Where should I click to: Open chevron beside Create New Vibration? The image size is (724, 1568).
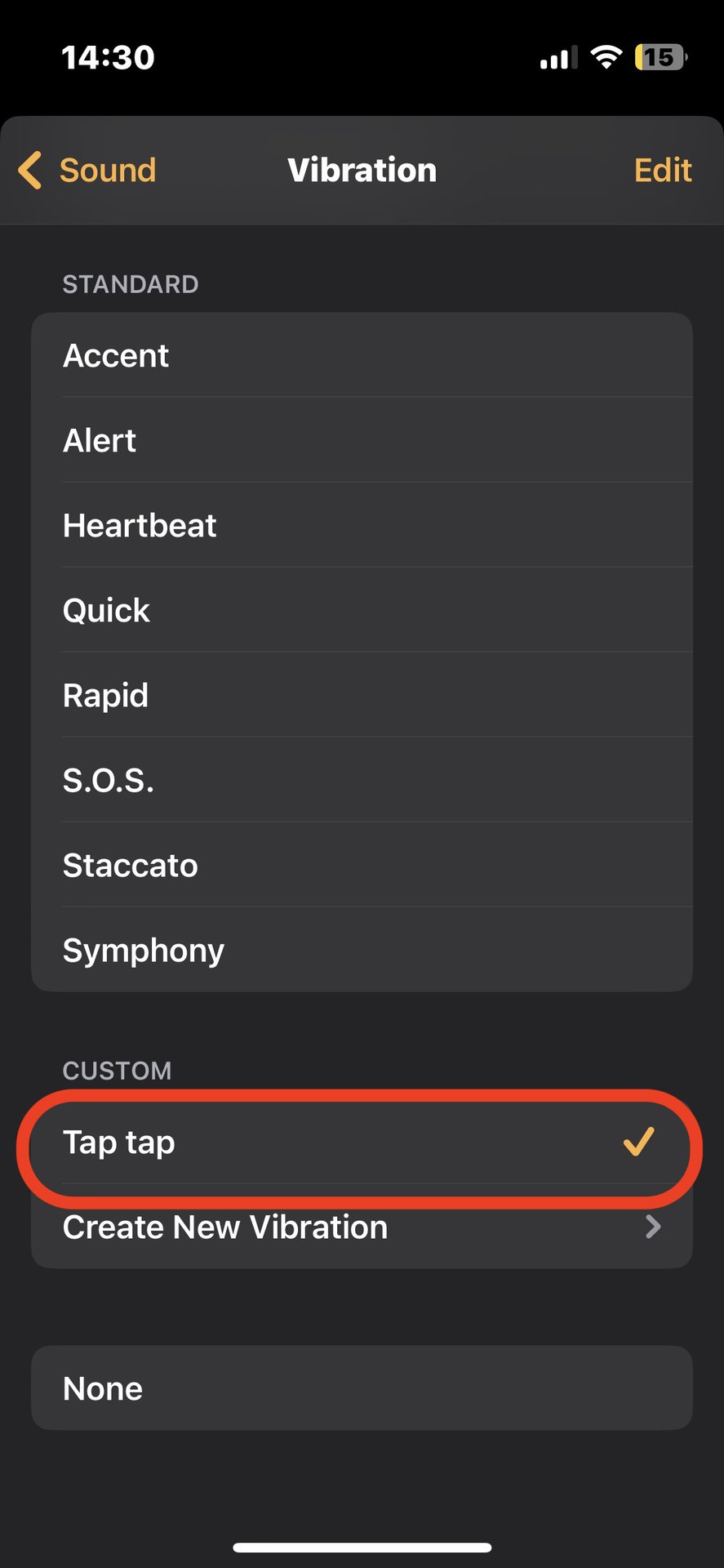coord(652,1227)
